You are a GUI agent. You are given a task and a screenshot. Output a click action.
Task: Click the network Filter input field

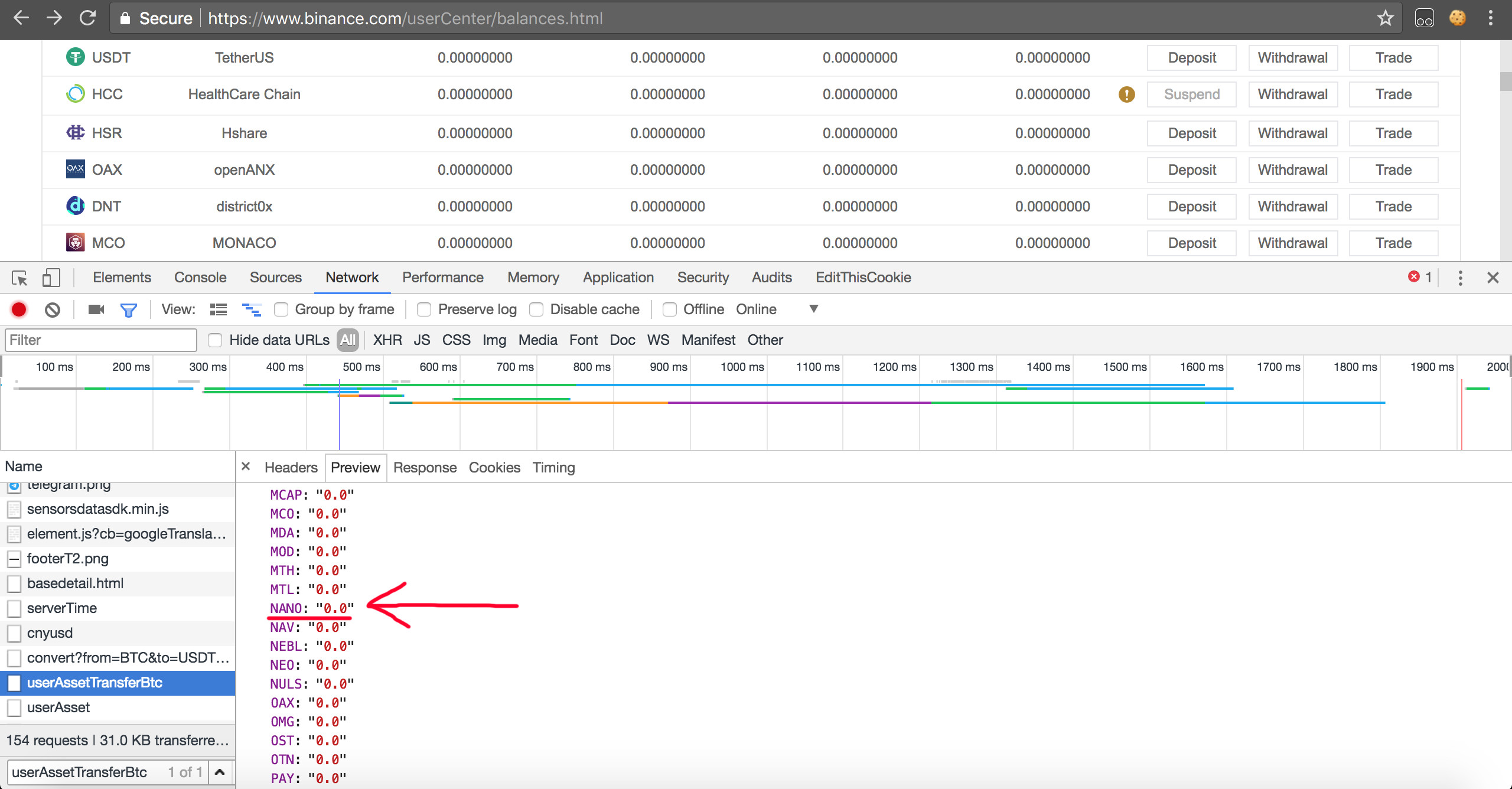101,340
